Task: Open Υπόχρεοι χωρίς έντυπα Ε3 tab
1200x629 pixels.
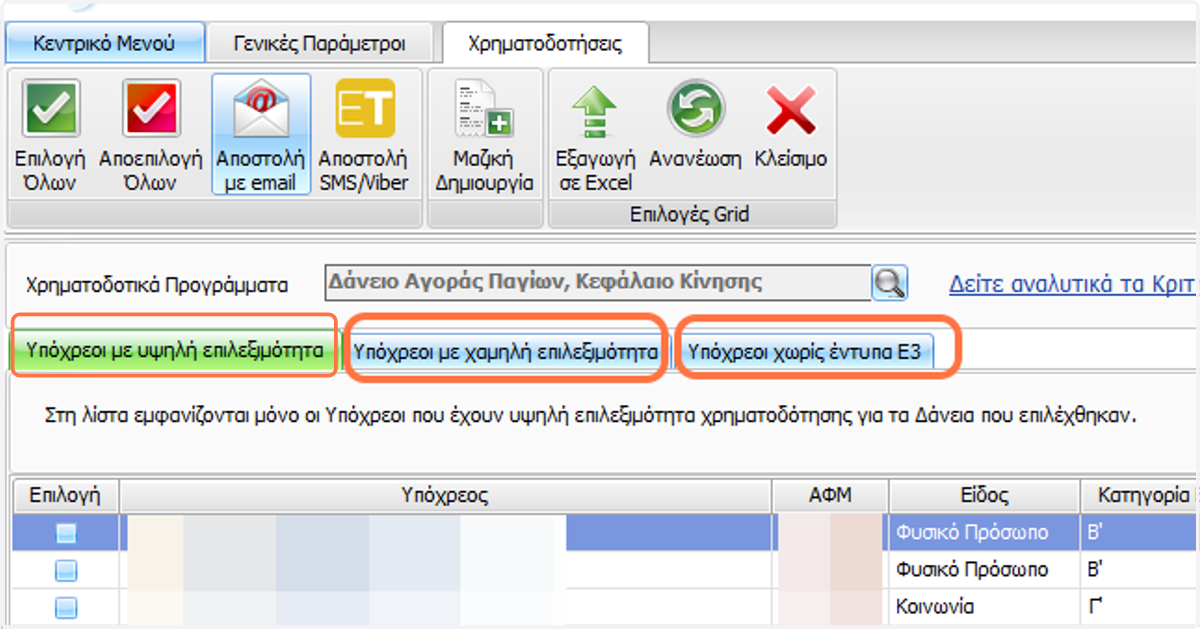Action: point(804,352)
